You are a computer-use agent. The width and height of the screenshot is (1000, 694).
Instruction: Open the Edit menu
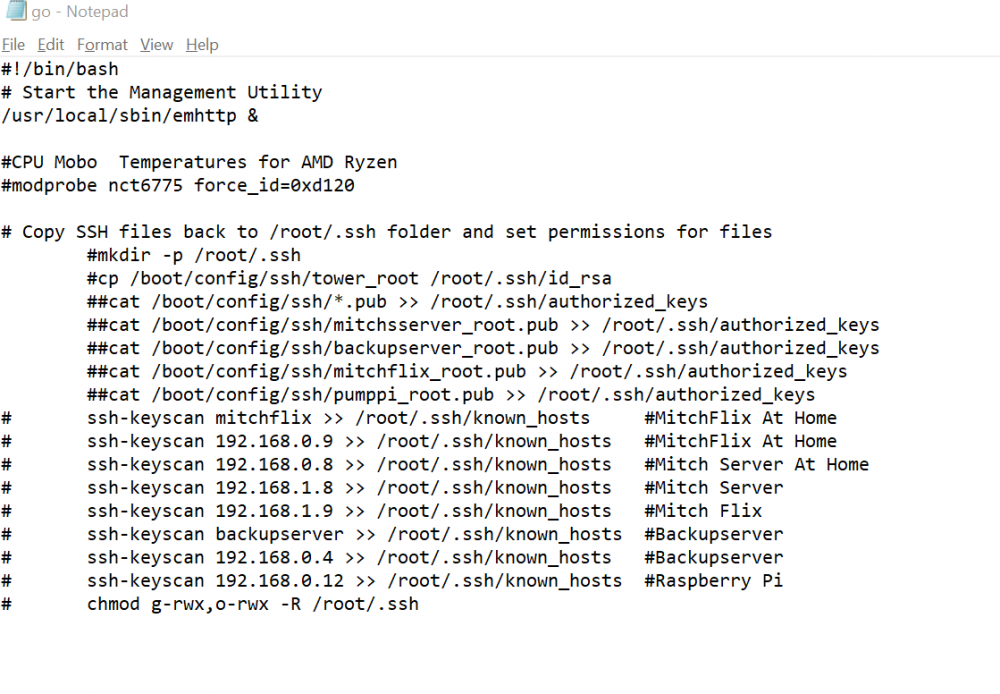pyautogui.click(x=50, y=45)
